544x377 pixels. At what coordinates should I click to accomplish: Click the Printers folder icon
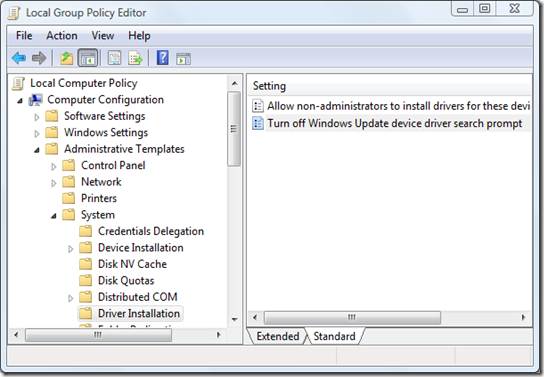(x=68, y=198)
